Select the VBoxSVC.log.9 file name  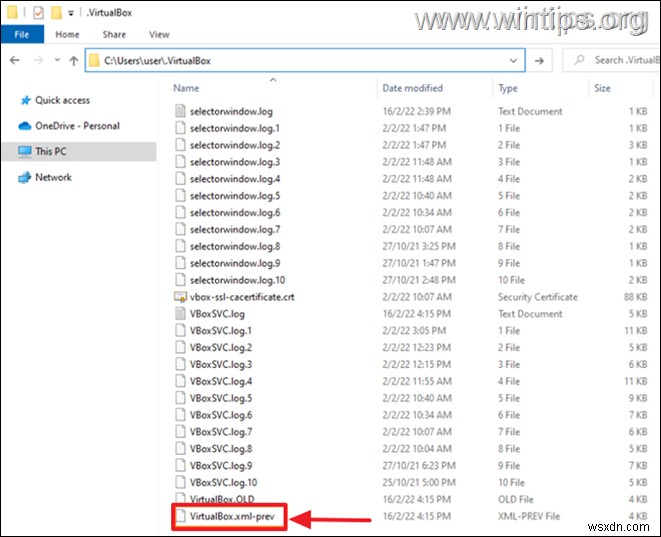(221, 466)
